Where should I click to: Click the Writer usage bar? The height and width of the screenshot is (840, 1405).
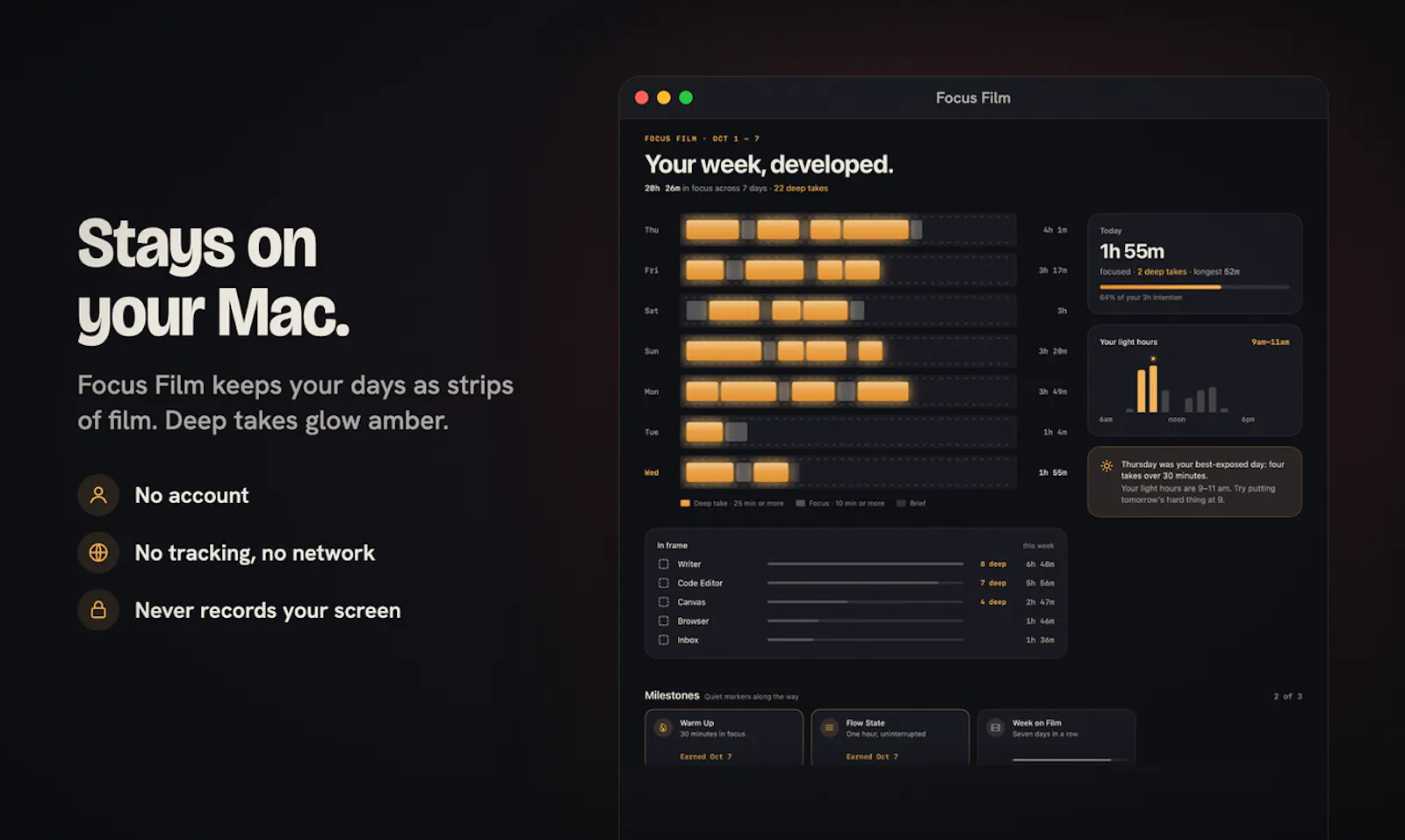pyautogui.click(x=865, y=564)
